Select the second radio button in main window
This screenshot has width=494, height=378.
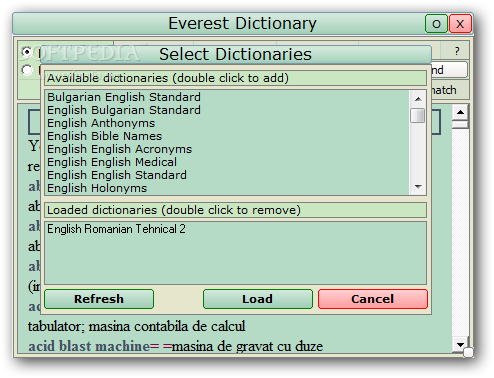click(27, 70)
